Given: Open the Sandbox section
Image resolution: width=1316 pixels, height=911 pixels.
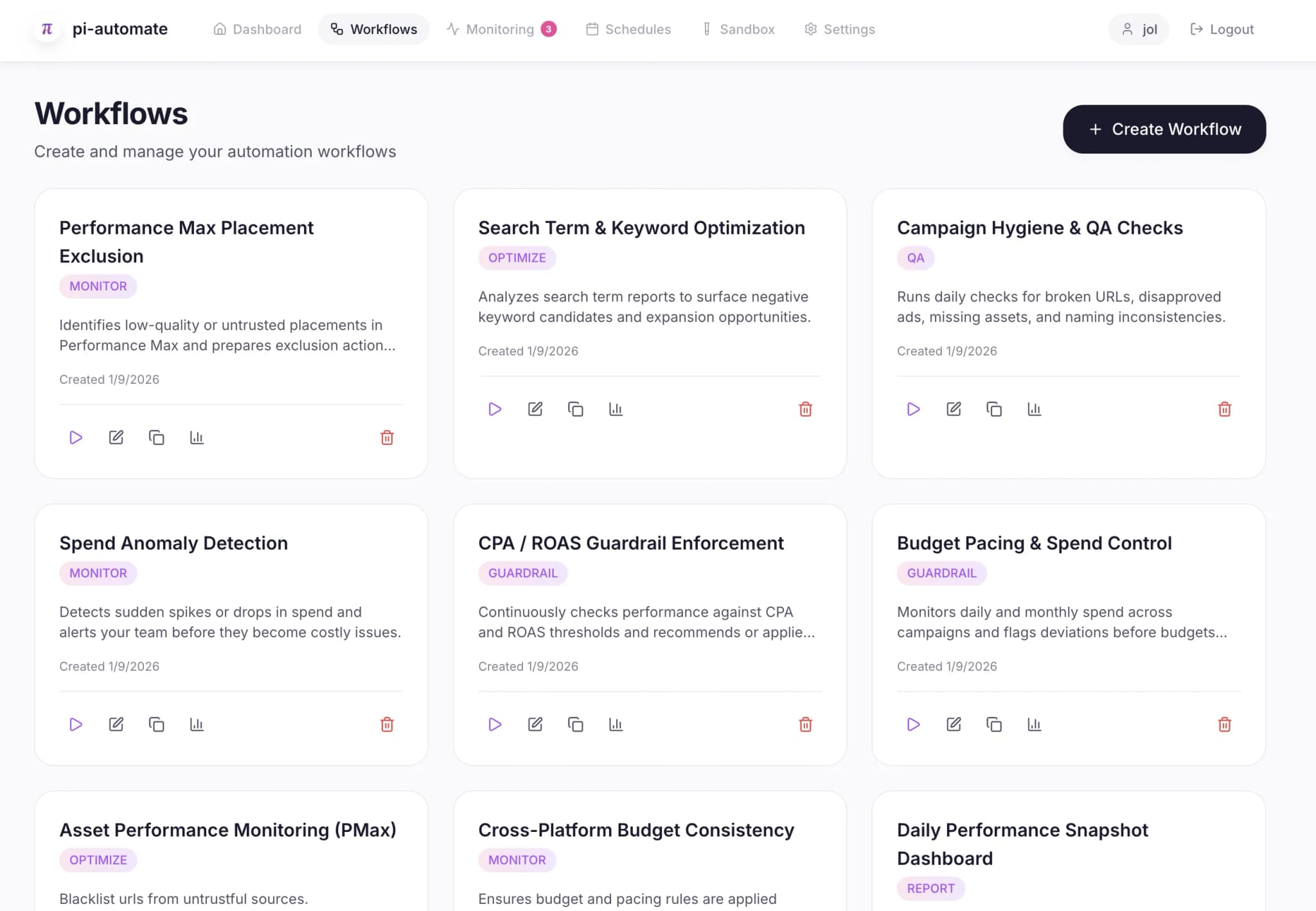Looking at the screenshot, I should click(x=739, y=29).
